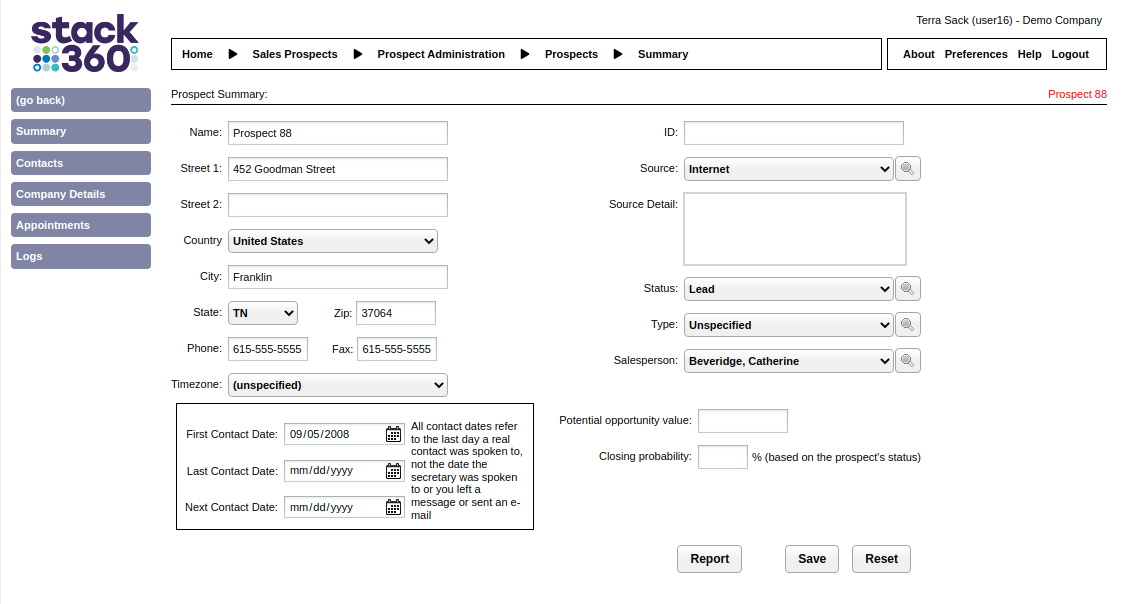The image size is (1126, 604).
Task: Open the lookup icon next to Type
Action: tap(907, 325)
